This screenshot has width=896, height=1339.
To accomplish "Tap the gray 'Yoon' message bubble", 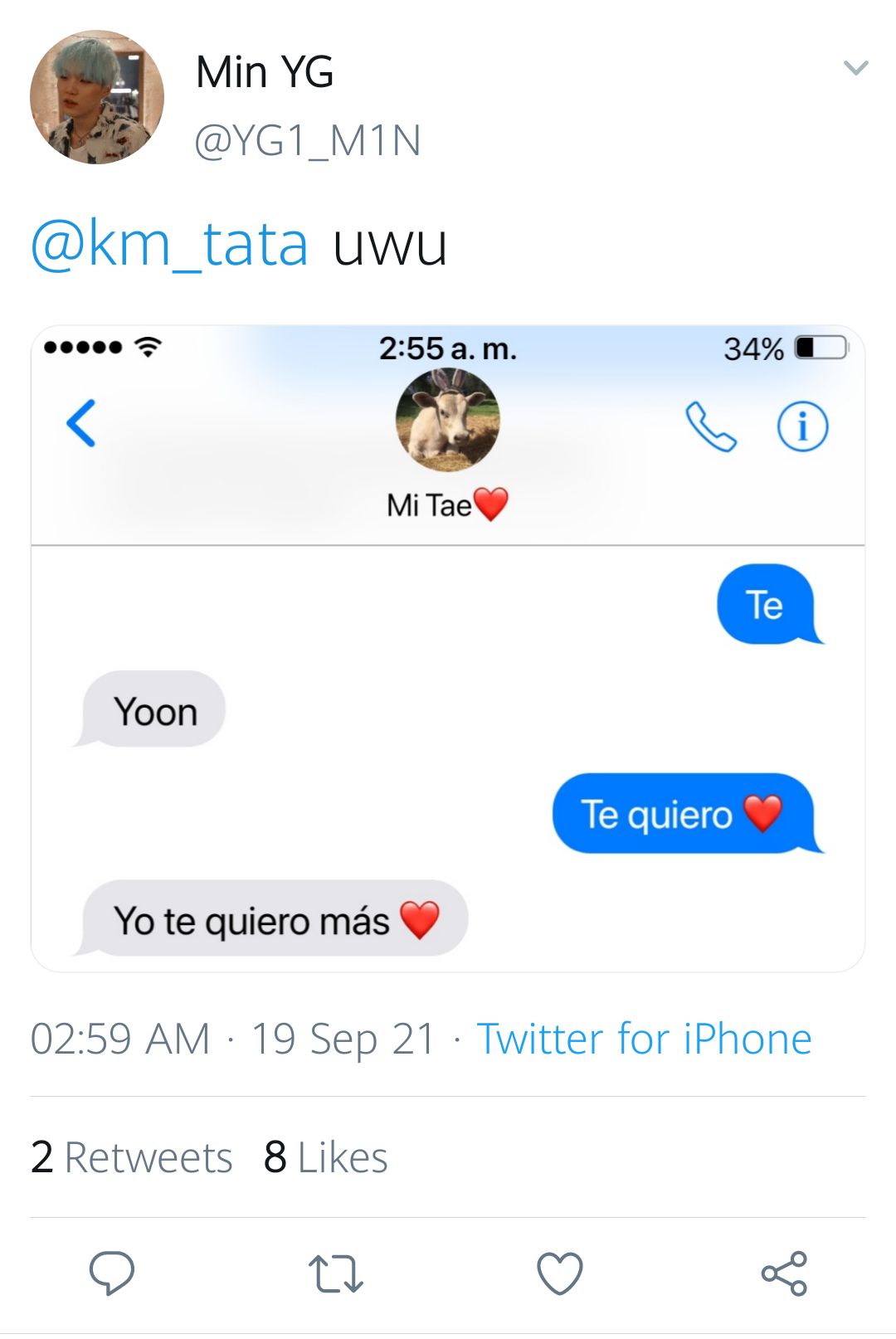I will (x=149, y=709).
